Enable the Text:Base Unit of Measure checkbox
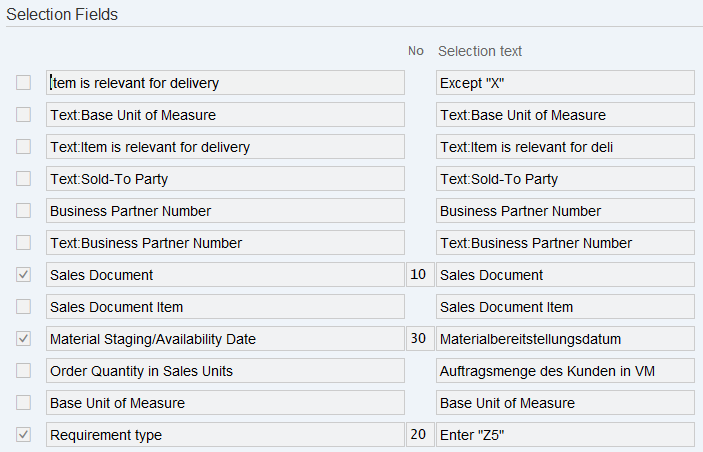The width and height of the screenshot is (703, 452). coord(24,115)
